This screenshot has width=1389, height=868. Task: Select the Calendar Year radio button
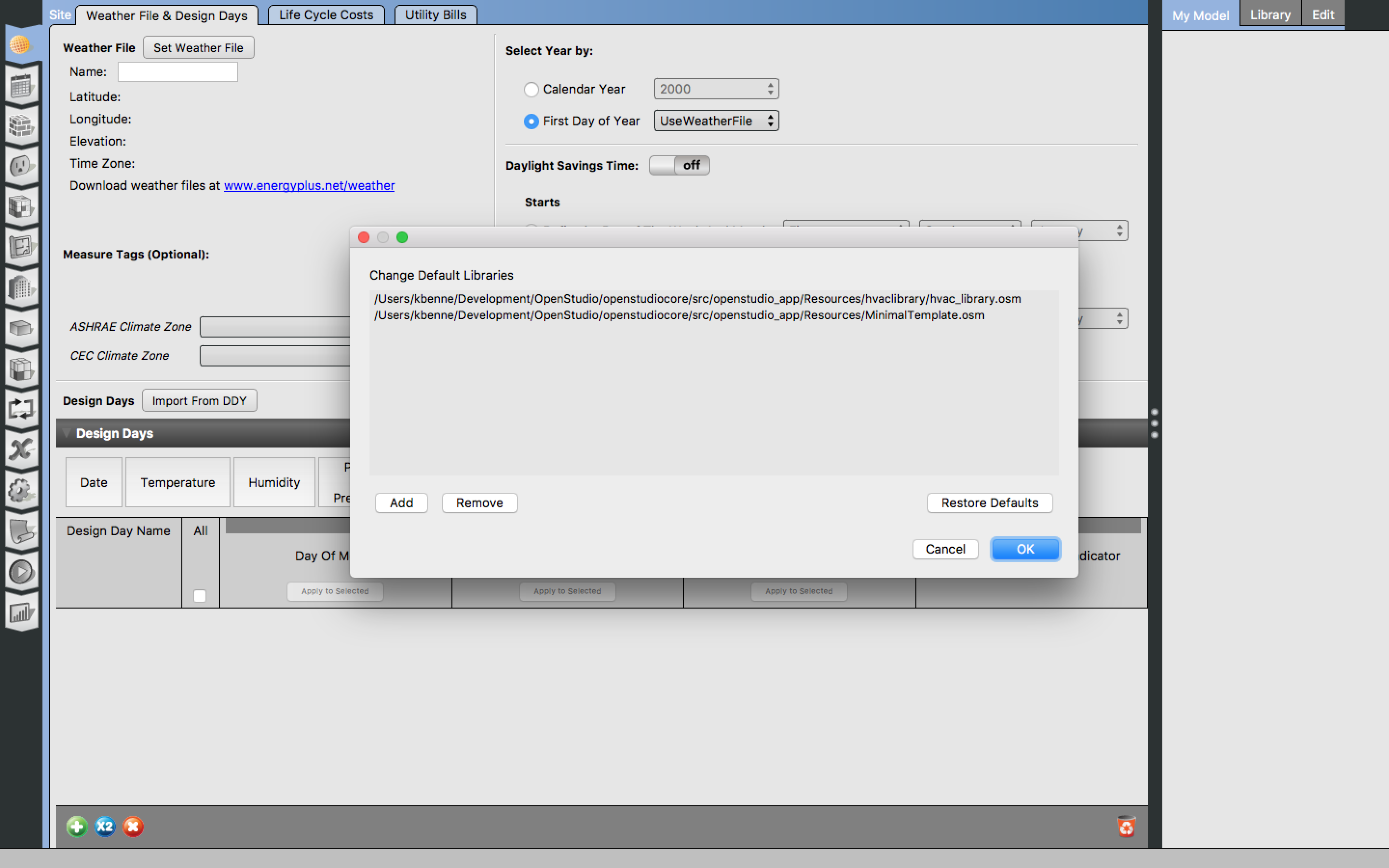(531, 89)
